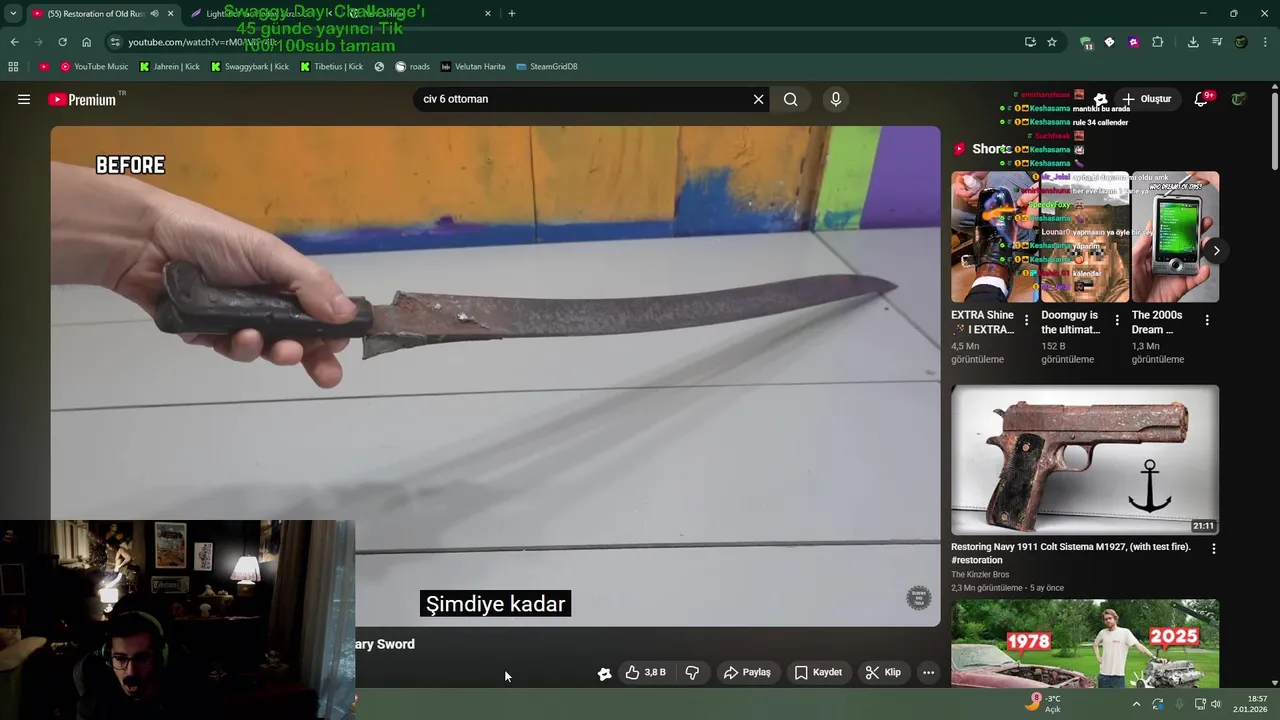
Task: Open Chrome three-dot menu
Action: click(x=1266, y=42)
